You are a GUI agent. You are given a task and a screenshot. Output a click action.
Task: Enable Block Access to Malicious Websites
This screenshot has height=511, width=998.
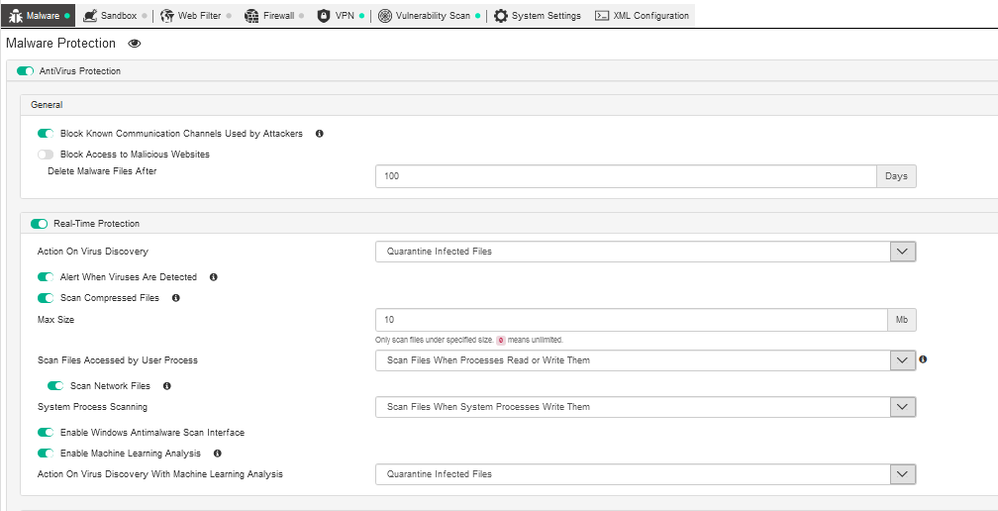click(45, 155)
